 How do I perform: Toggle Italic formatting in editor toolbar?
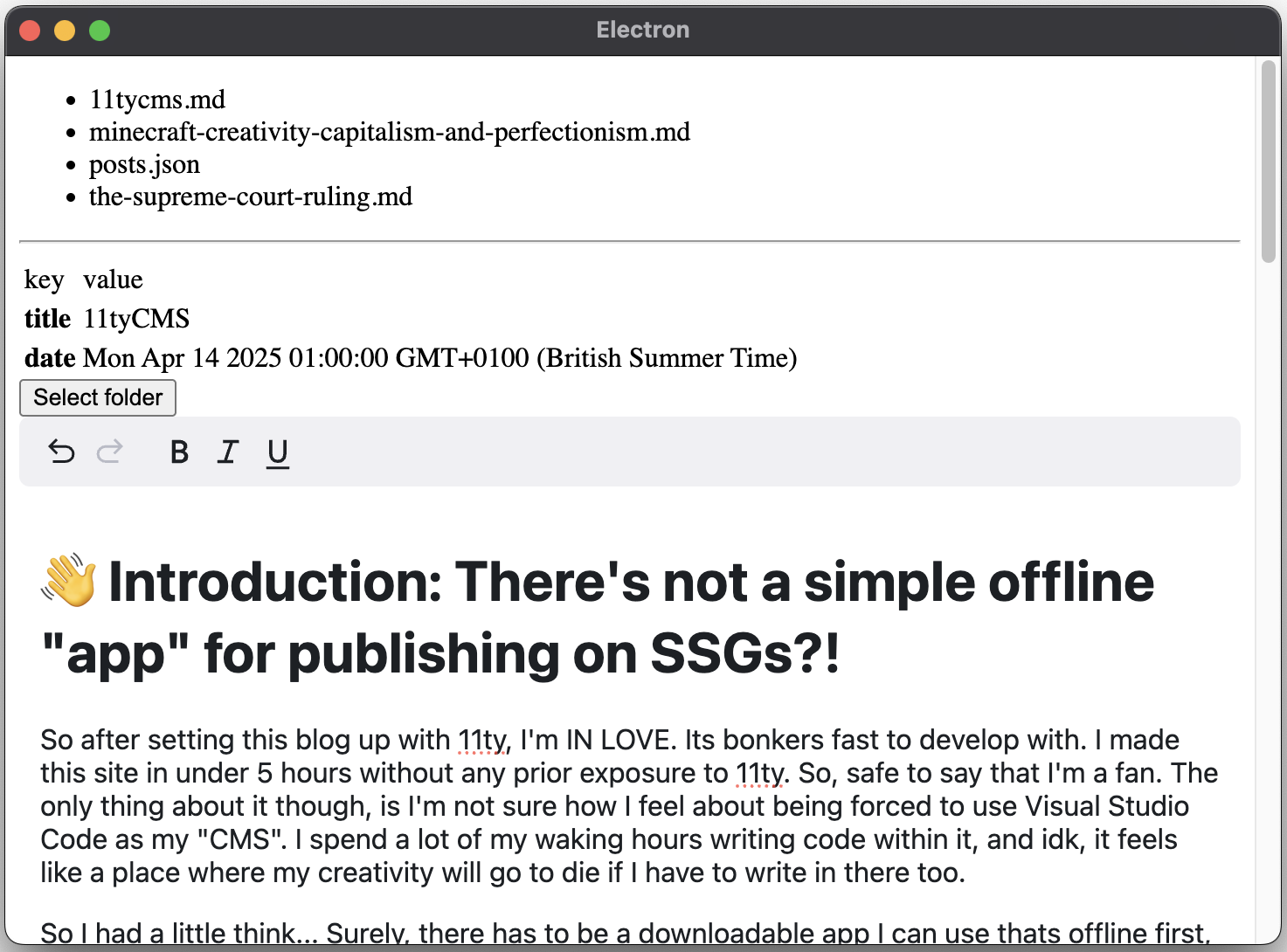click(228, 452)
